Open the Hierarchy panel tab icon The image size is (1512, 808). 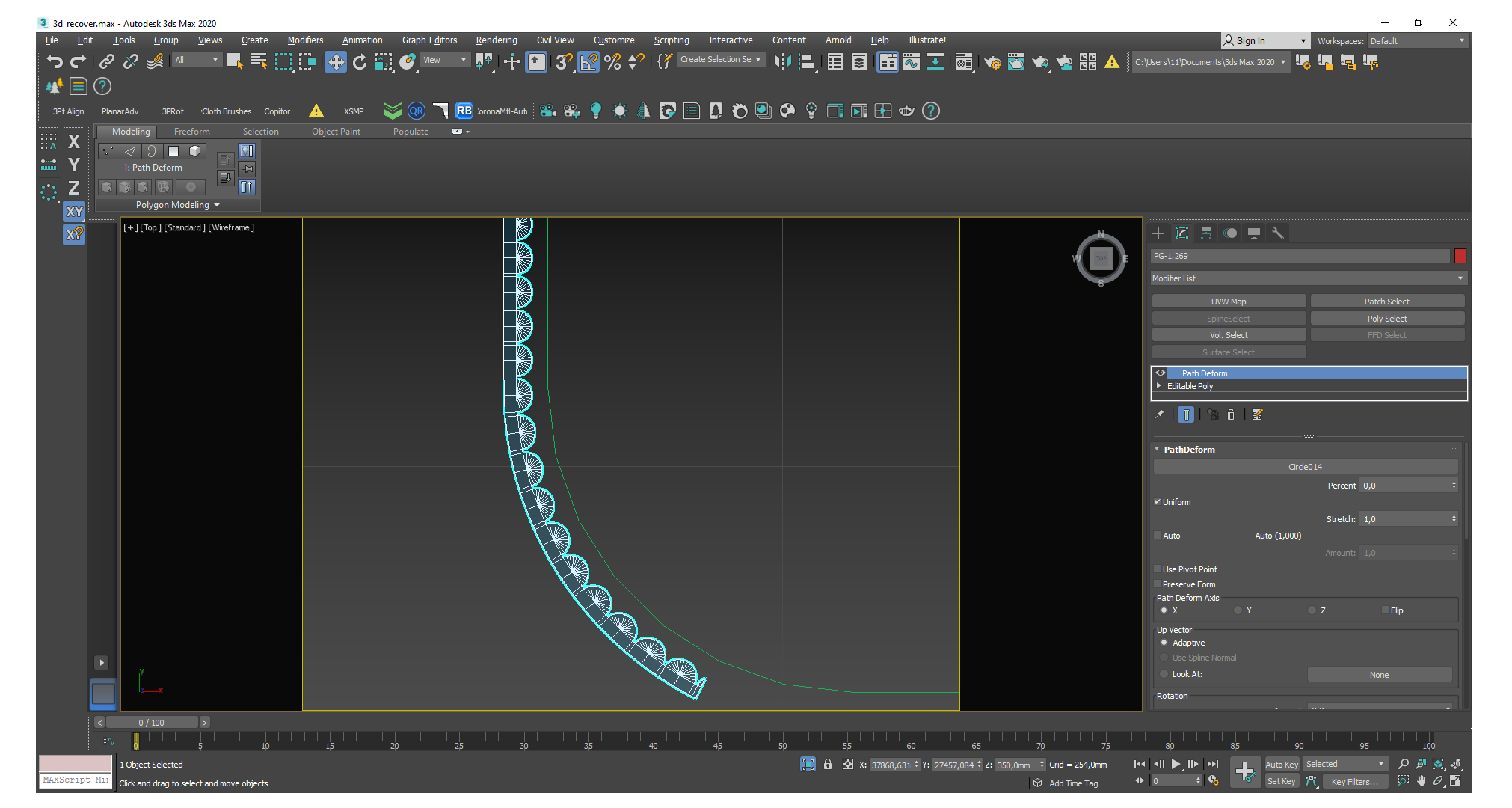1206,233
